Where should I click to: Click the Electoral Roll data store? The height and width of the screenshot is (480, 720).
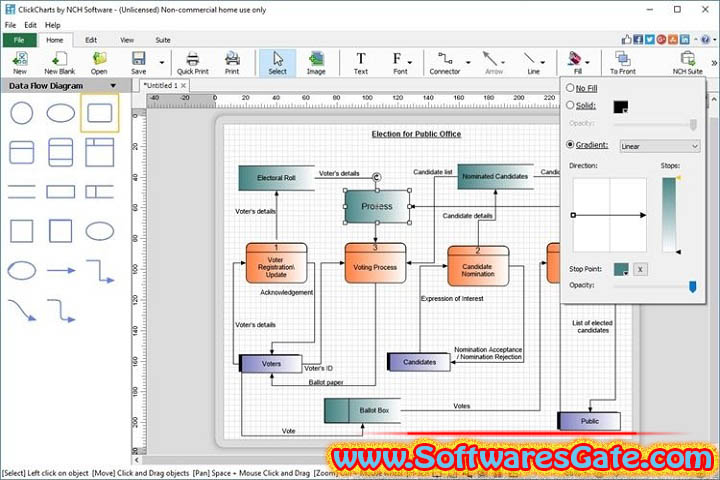[x=276, y=178]
